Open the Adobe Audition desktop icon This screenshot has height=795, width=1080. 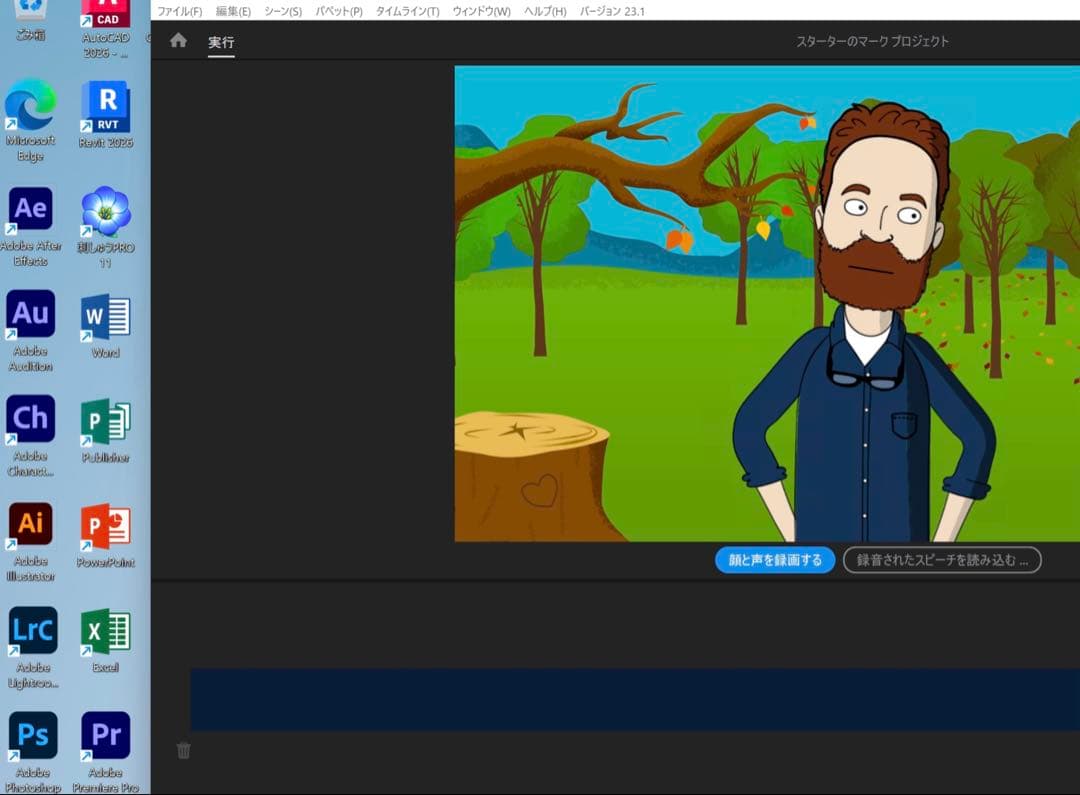[x=31, y=314]
